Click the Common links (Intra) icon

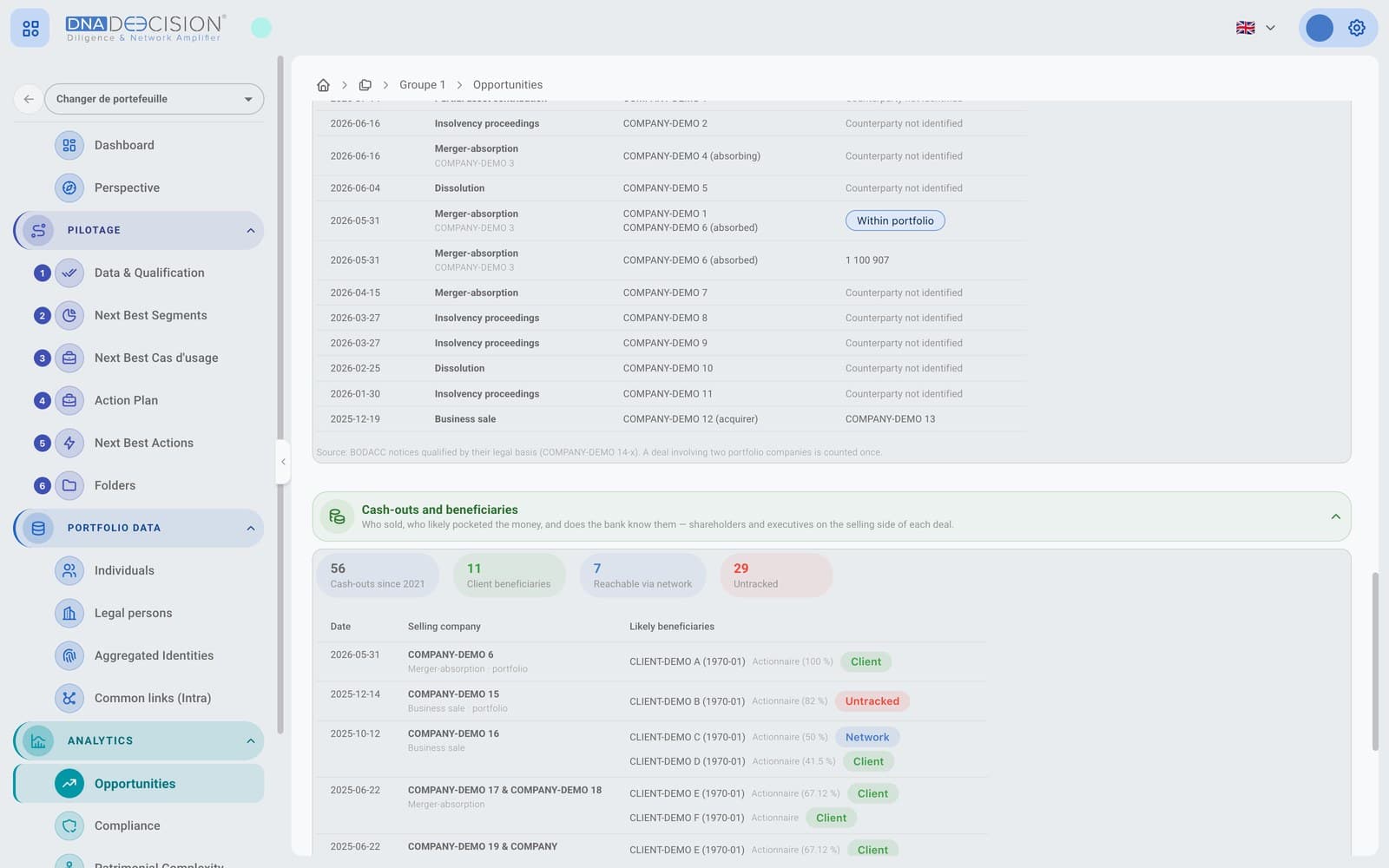pyautogui.click(x=69, y=698)
